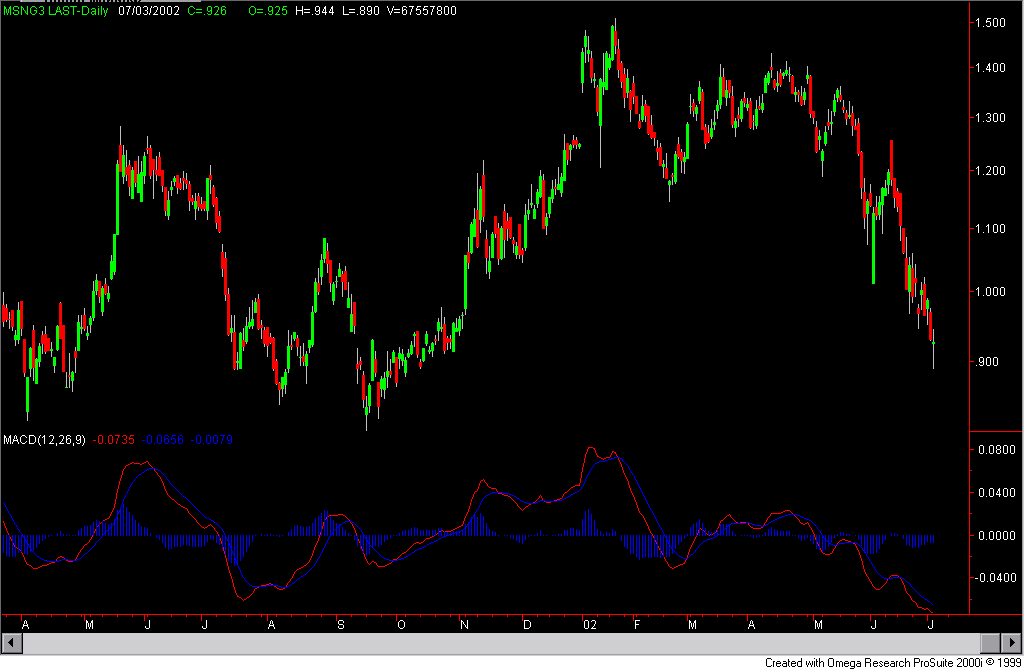Image resolution: width=1024 pixels, height=669 pixels.
Task: Click the 07/03/2002 date in header
Action: 148,10
